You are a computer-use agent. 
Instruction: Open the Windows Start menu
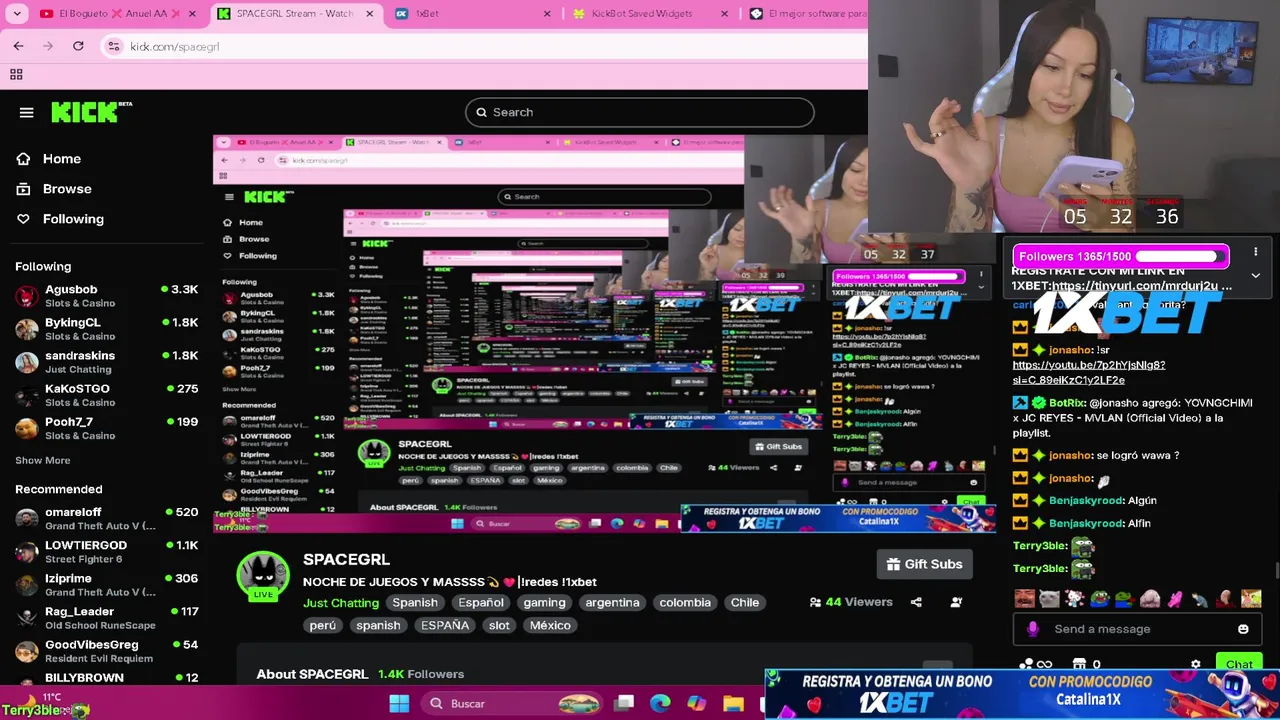click(399, 704)
